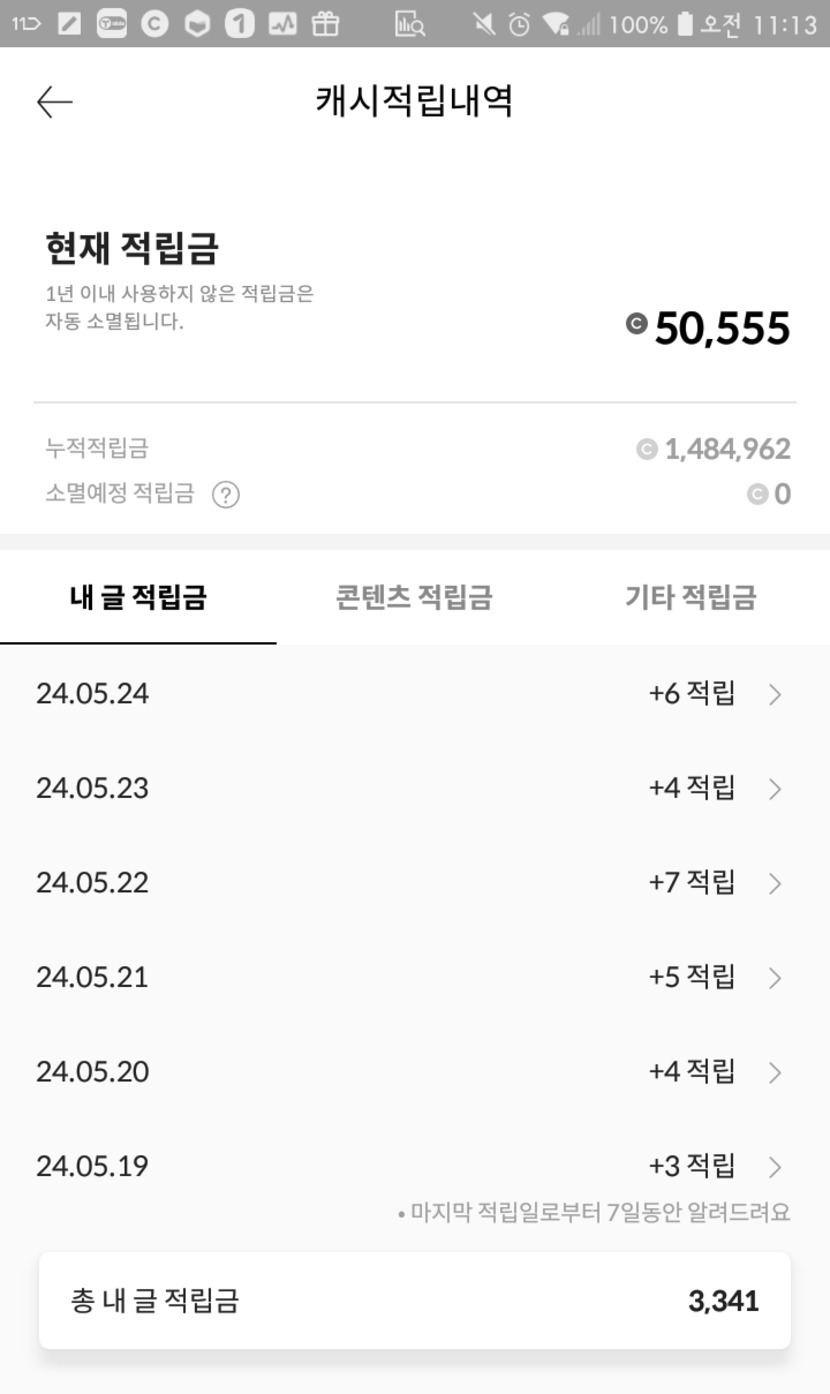Screen dimensions: 830x1394
Task: Expand the 24.05.23 entry chevron
Action: (x=775, y=789)
